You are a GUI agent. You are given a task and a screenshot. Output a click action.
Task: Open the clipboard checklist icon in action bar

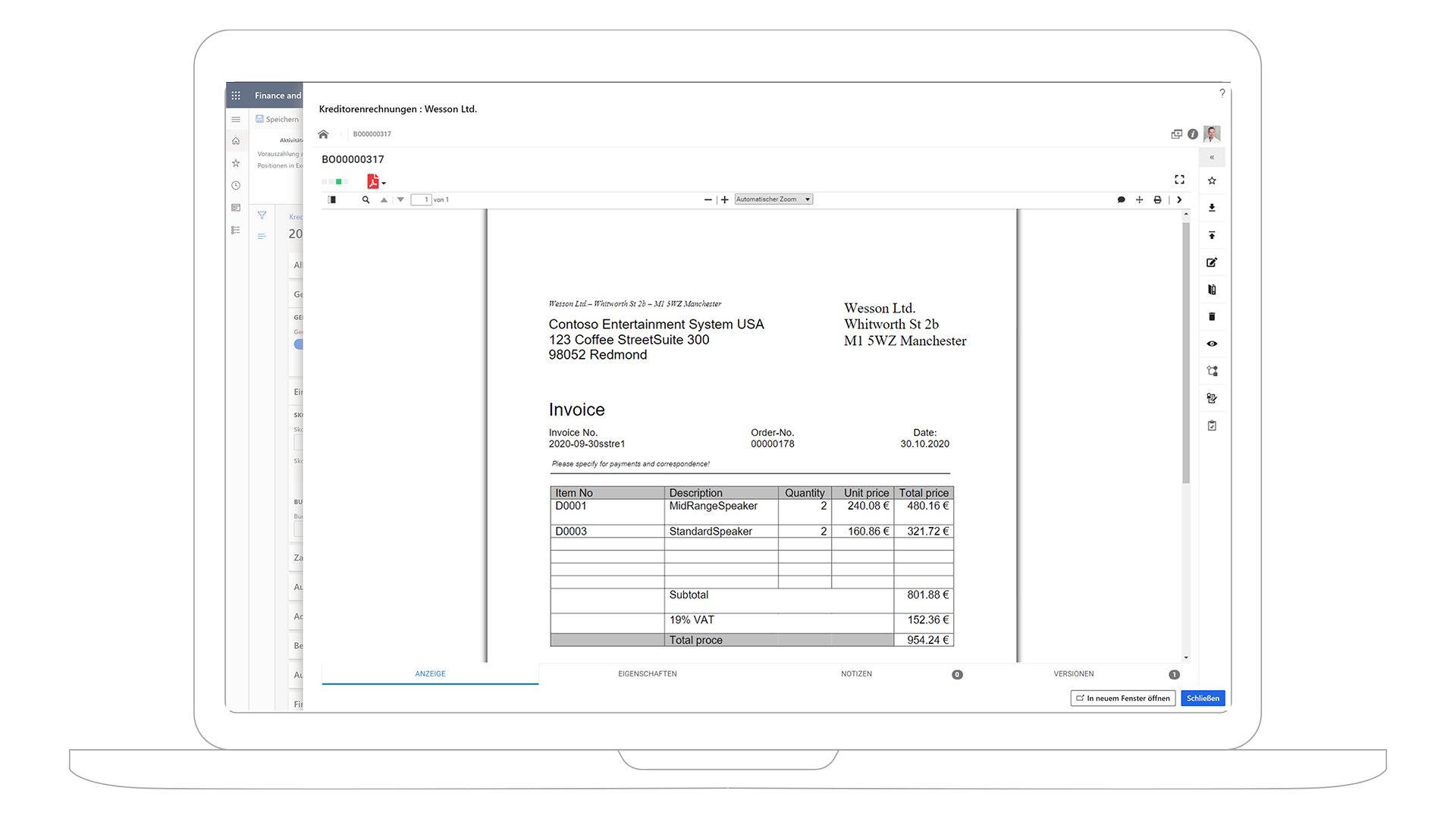[x=1212, y=425]
